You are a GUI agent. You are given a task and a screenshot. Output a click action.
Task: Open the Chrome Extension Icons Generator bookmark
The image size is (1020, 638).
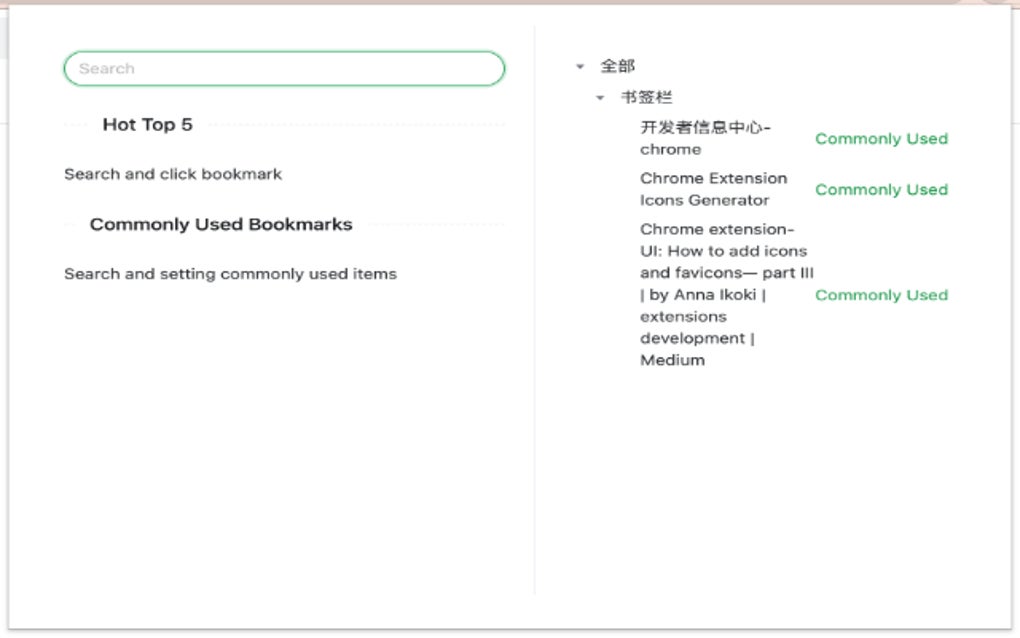coord(713,189)
